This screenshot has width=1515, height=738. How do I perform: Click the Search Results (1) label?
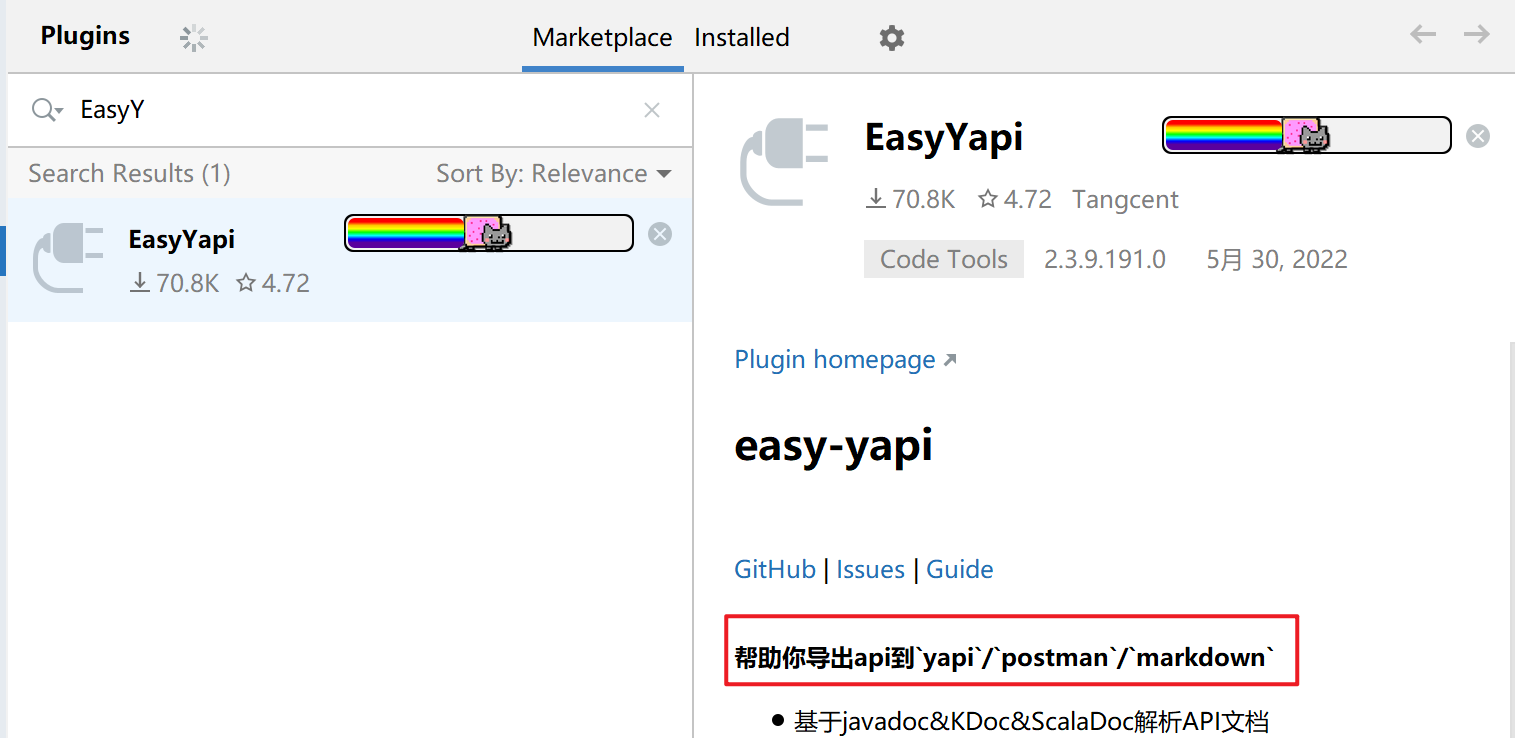coord(129,174)
